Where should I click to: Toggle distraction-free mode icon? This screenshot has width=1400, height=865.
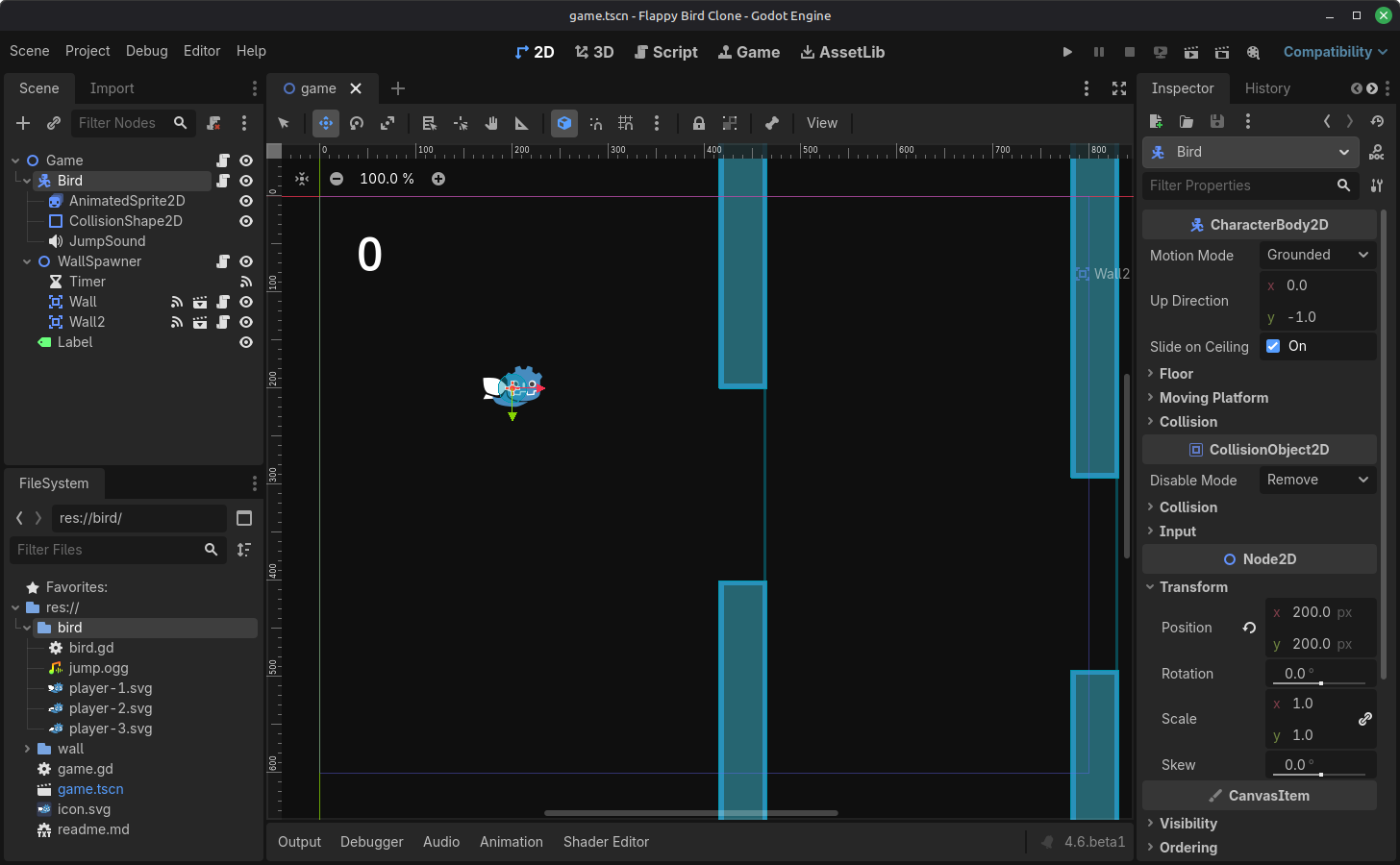point(1119,88)
